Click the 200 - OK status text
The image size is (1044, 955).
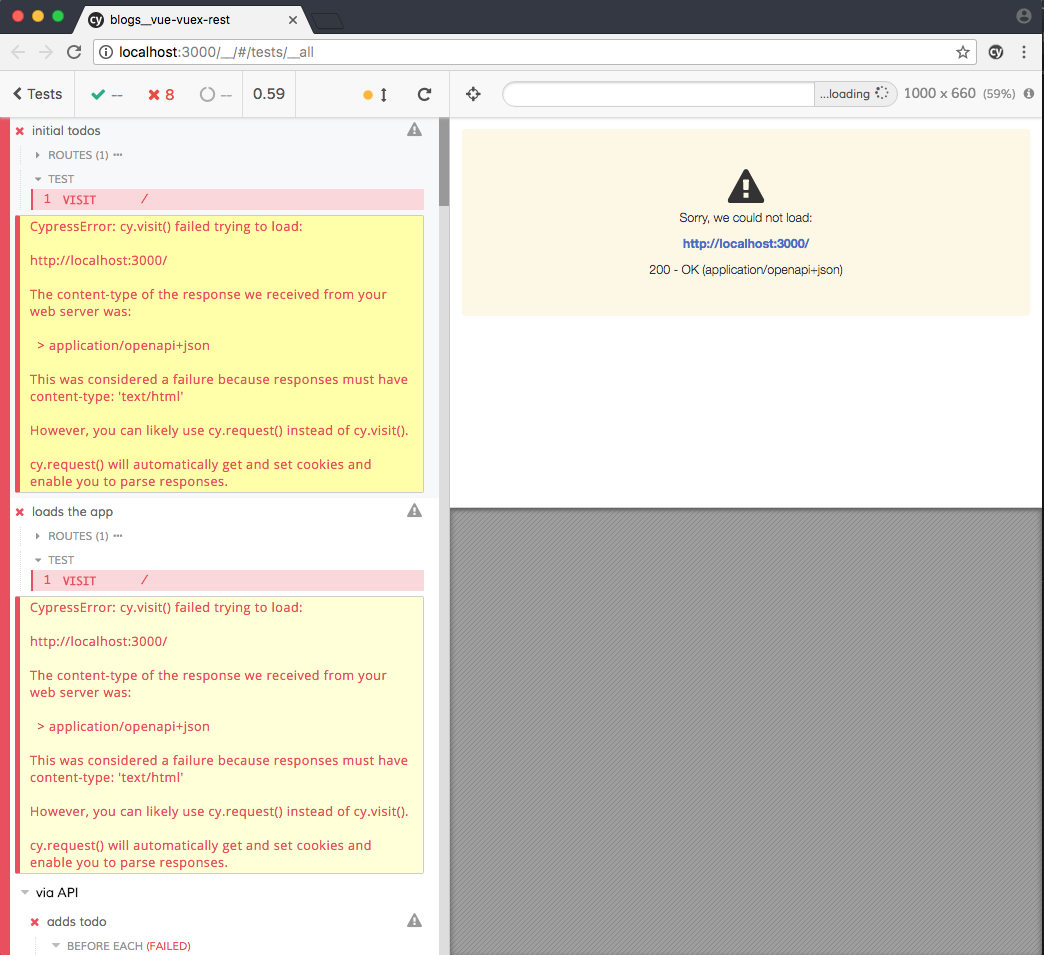746,270
